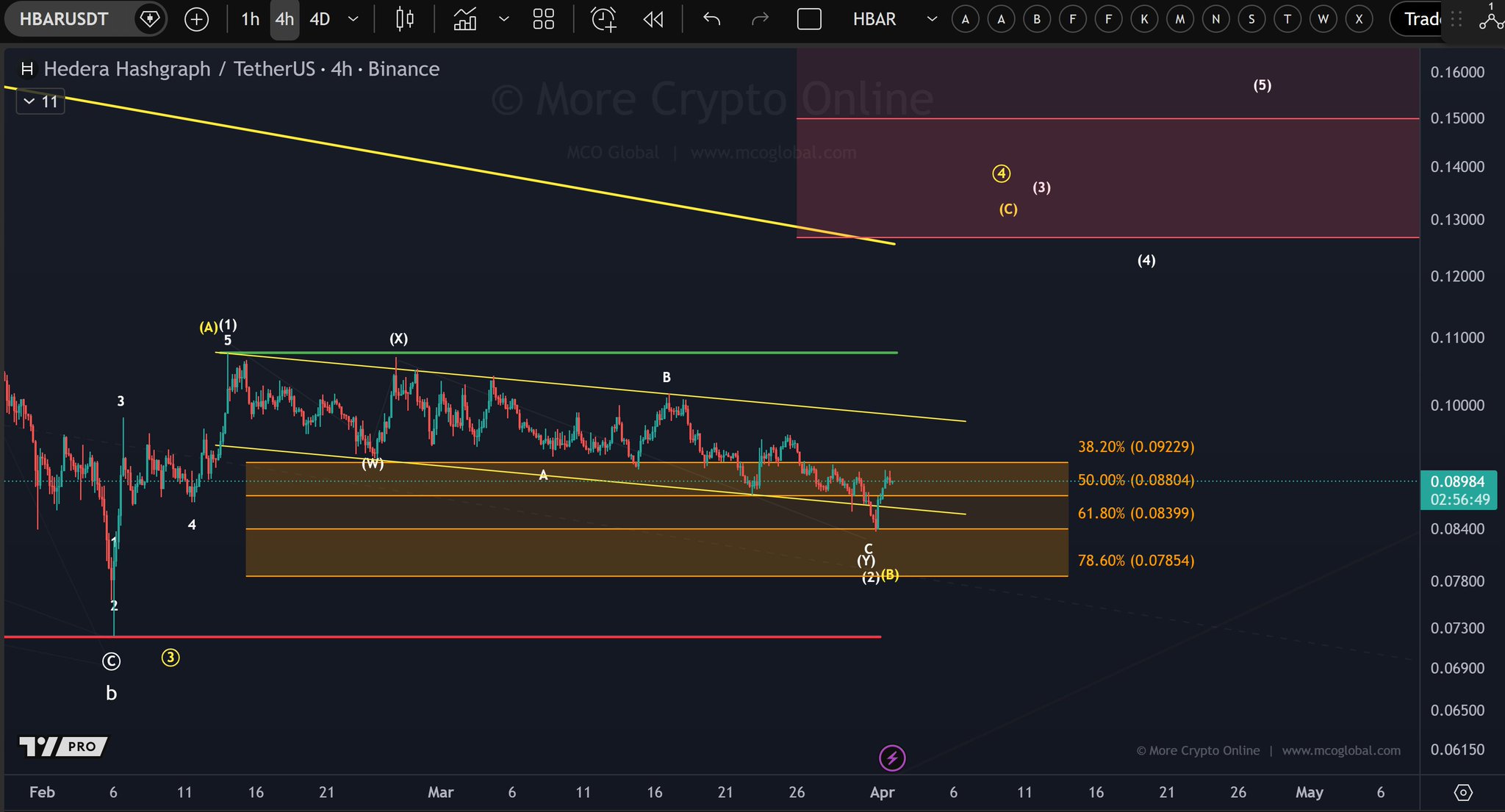Switch to the 1h timeframe
The height and width of the screenshot is (812, 1505).
point(250,19)
